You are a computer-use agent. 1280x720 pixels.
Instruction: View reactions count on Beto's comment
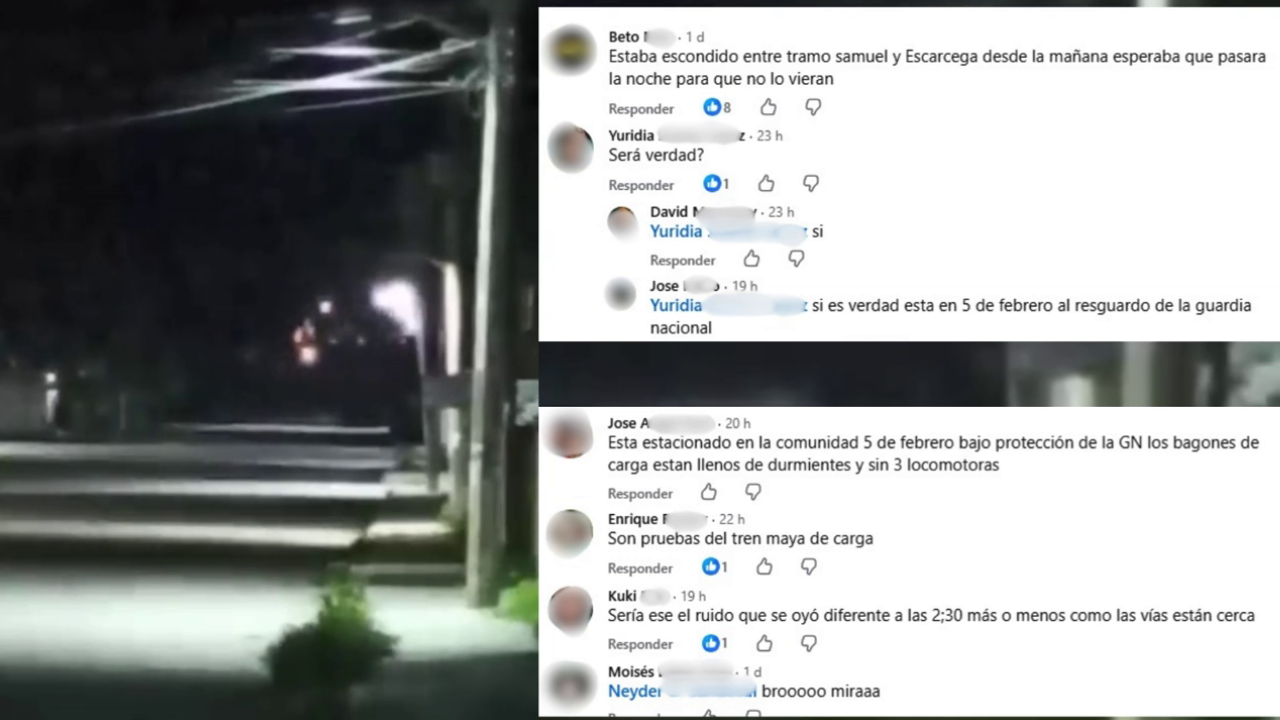tap(717, 107)
